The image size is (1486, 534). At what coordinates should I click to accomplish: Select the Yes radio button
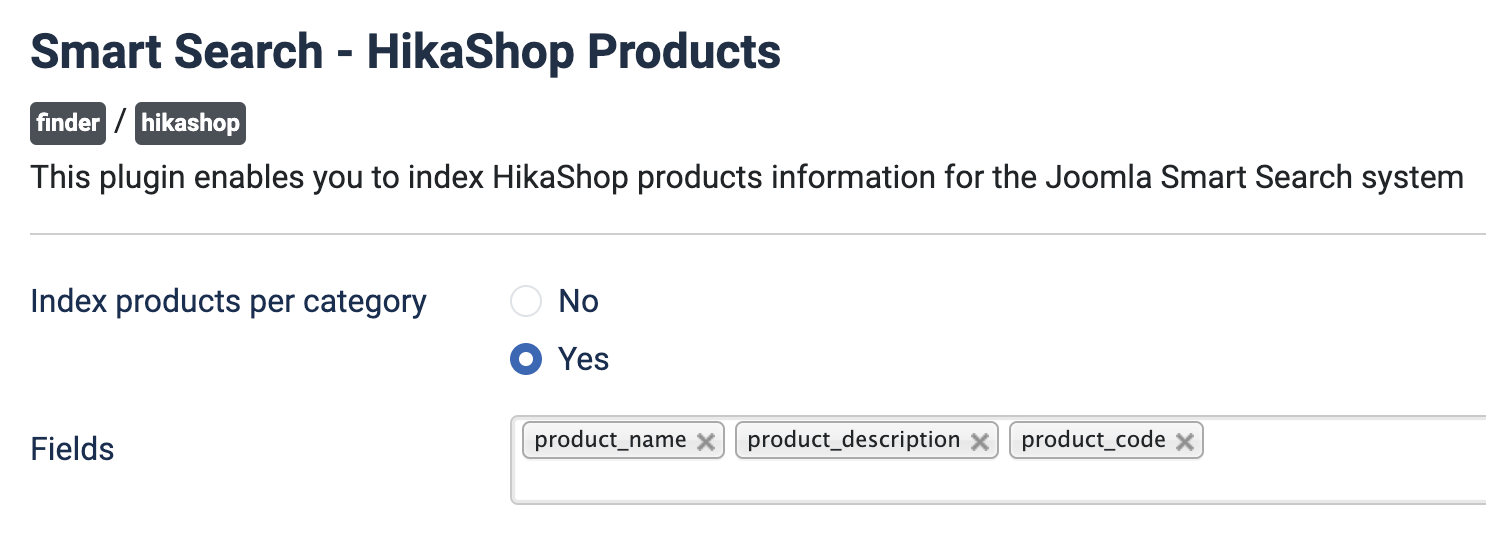point(526,359)
